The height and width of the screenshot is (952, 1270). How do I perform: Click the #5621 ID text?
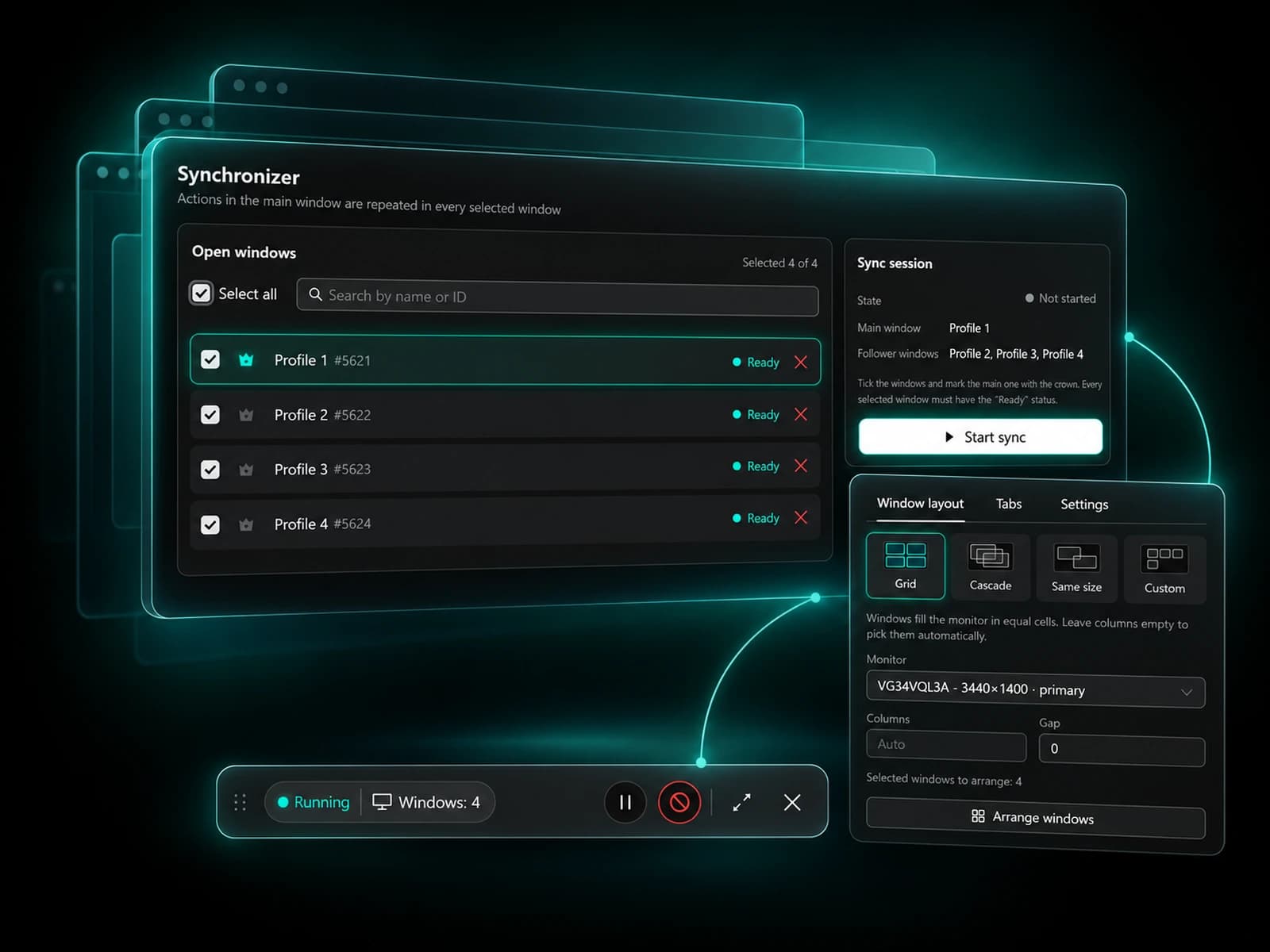pyautogui.click(x=352, y=360)
